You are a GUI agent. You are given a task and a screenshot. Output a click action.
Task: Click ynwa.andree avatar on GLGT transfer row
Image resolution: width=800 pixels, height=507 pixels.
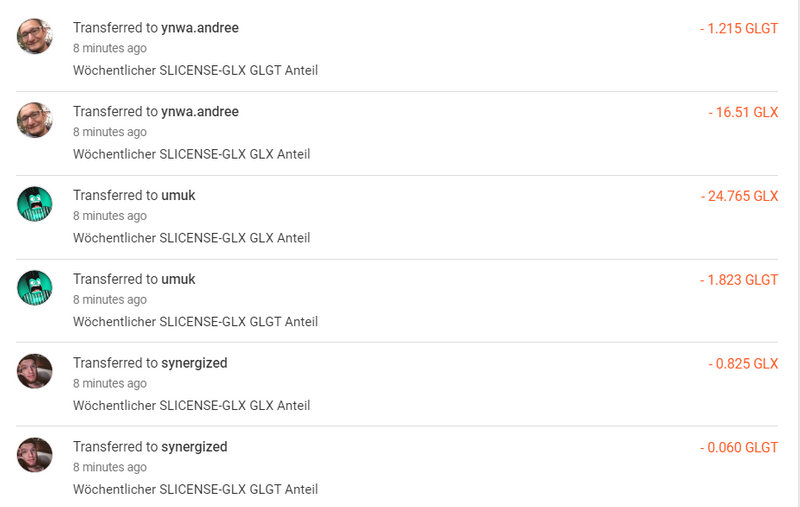(35, 37)
